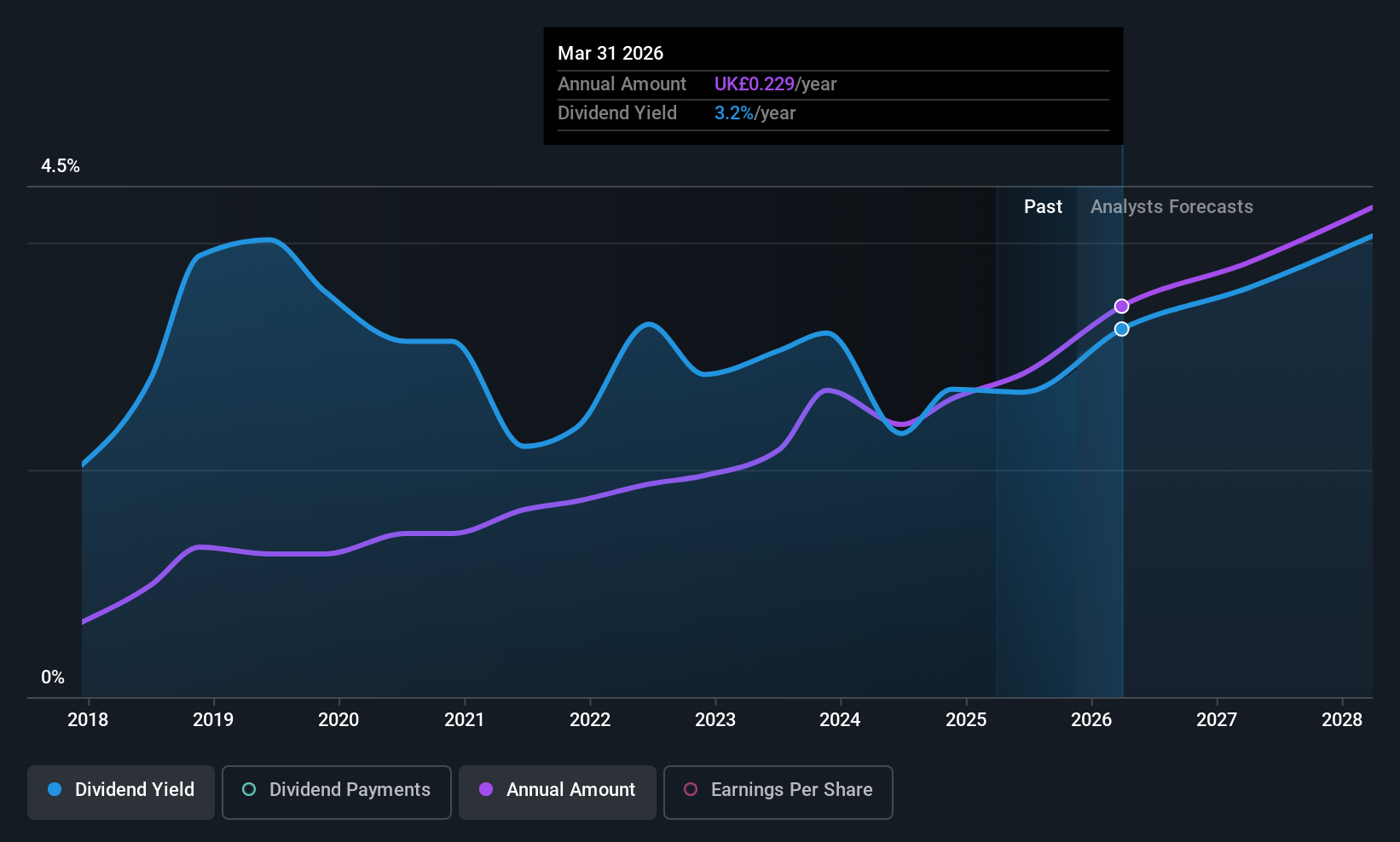Enable the Dividend Payments series
Screen dimensions: 1400x842
(337, 792)
